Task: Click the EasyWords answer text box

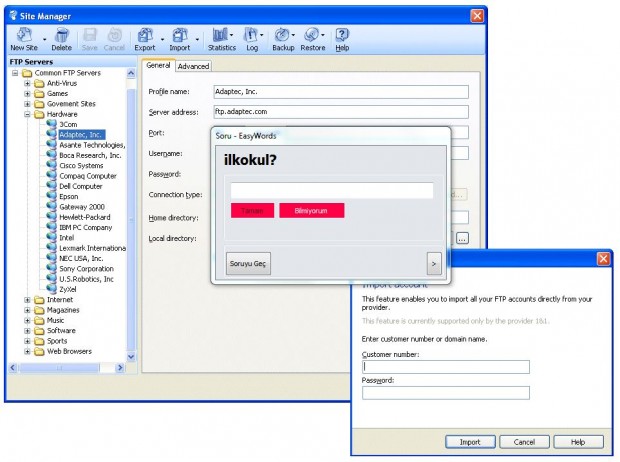Action: tap(332, 190)
